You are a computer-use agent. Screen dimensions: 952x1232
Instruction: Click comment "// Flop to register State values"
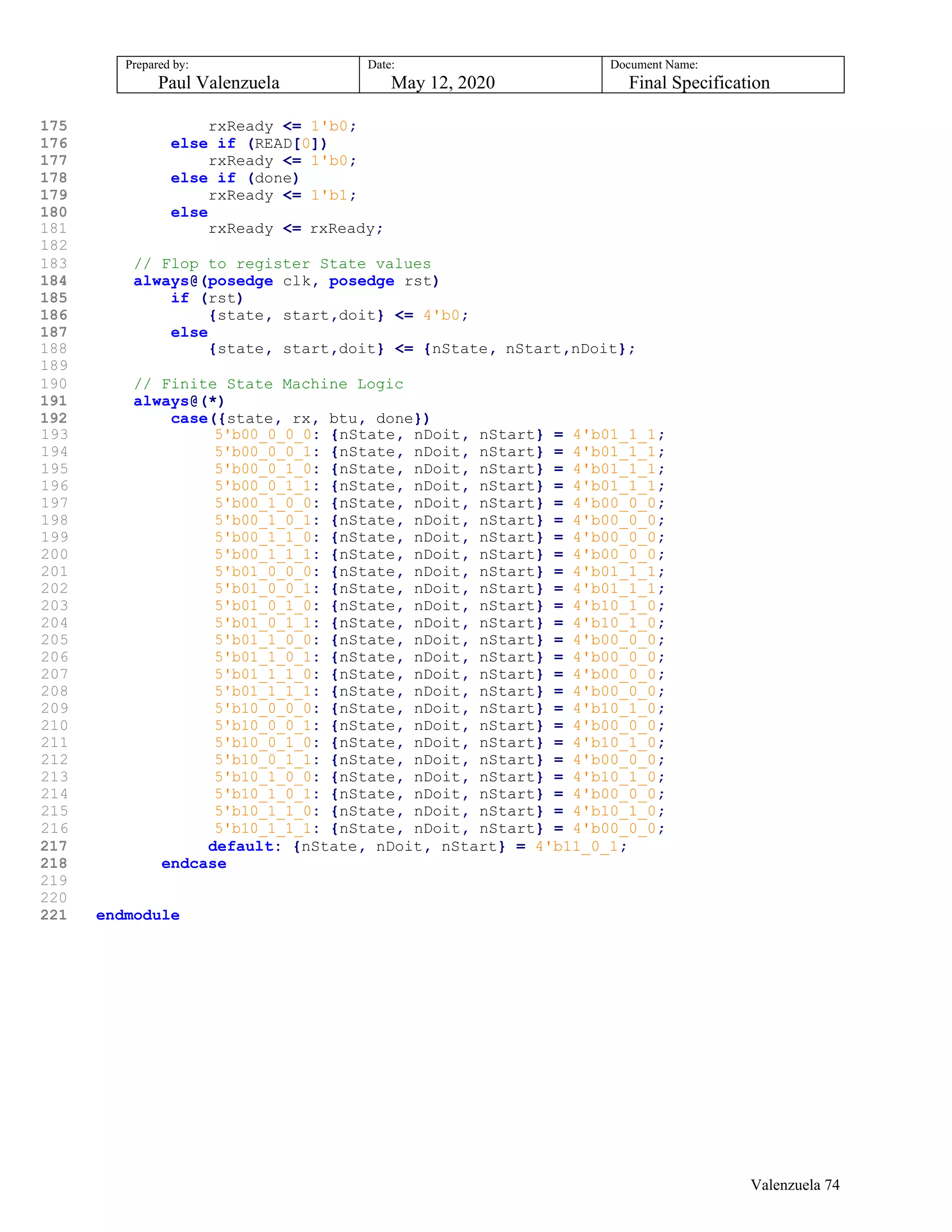(x=282, y=264)
